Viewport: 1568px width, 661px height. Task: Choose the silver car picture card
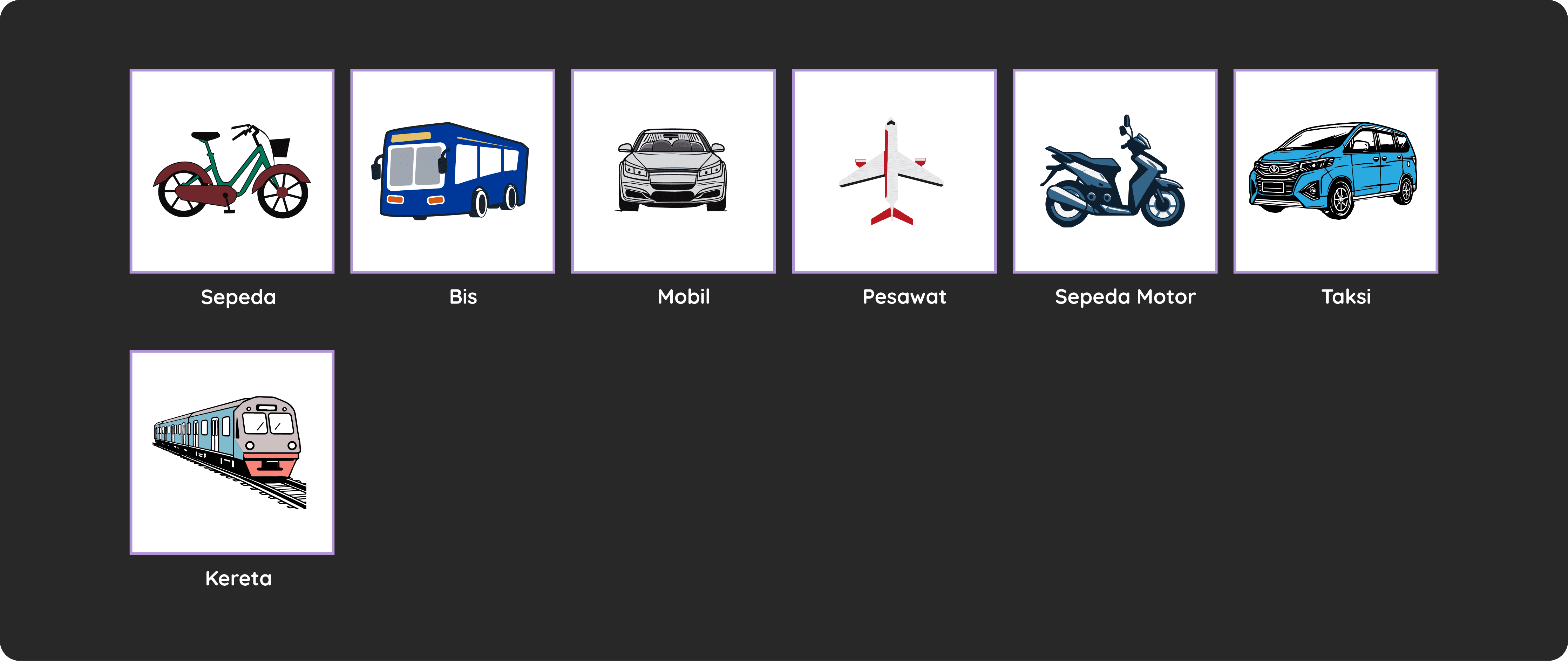[673, 171]
